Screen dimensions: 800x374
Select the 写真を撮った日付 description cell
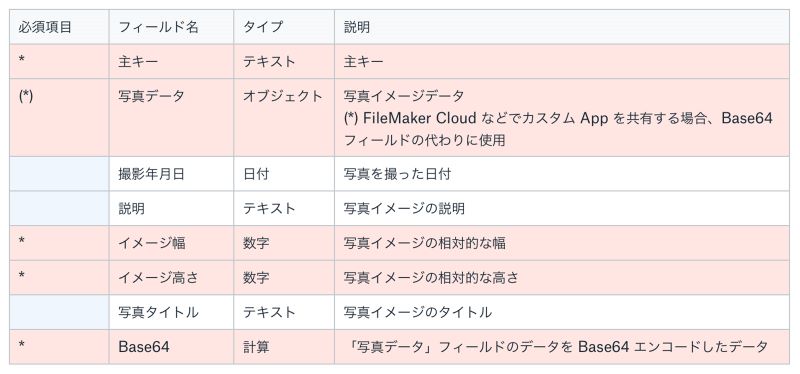click(x=562, y=173)
